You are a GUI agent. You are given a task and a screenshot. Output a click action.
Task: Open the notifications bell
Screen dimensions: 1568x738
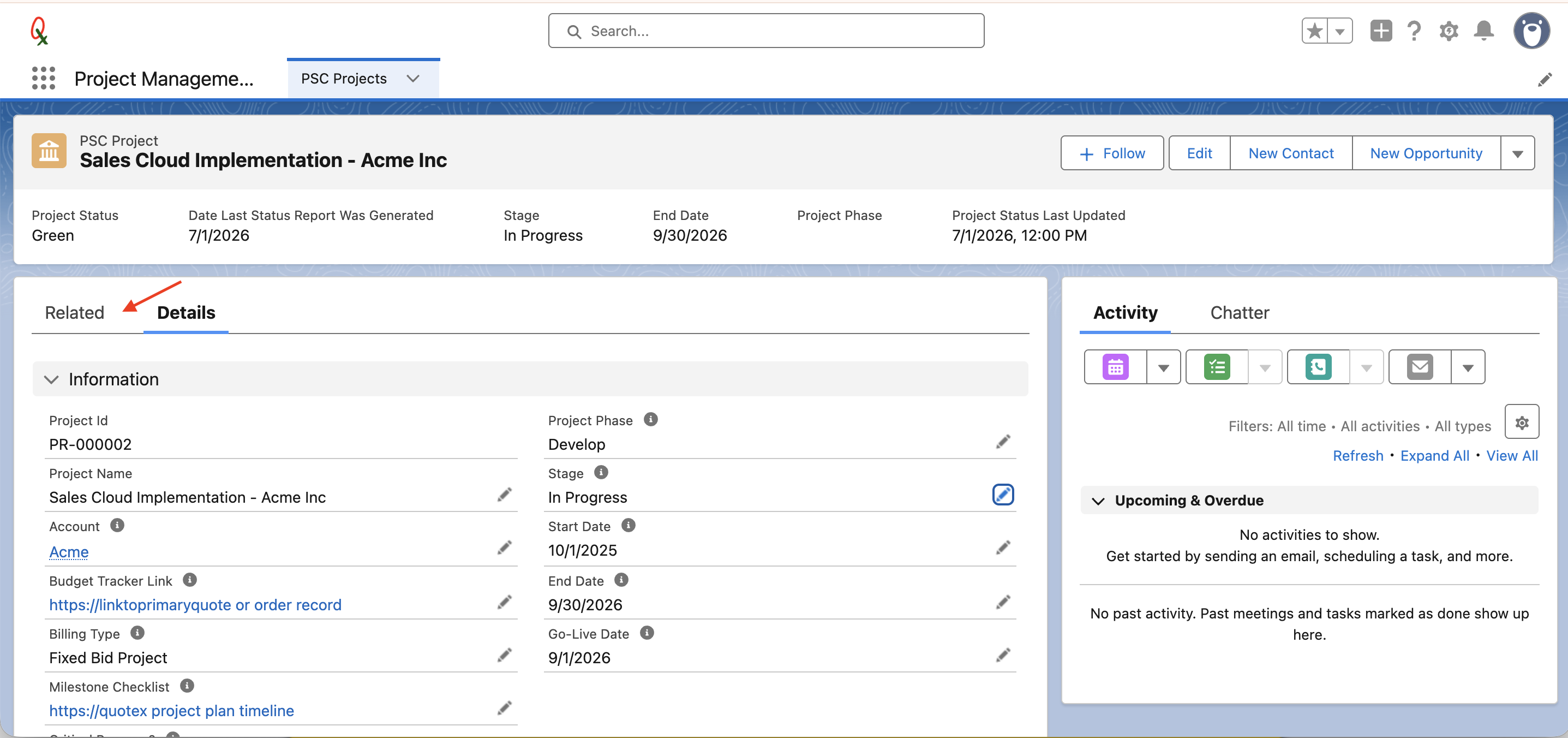tap(1484, 31)
